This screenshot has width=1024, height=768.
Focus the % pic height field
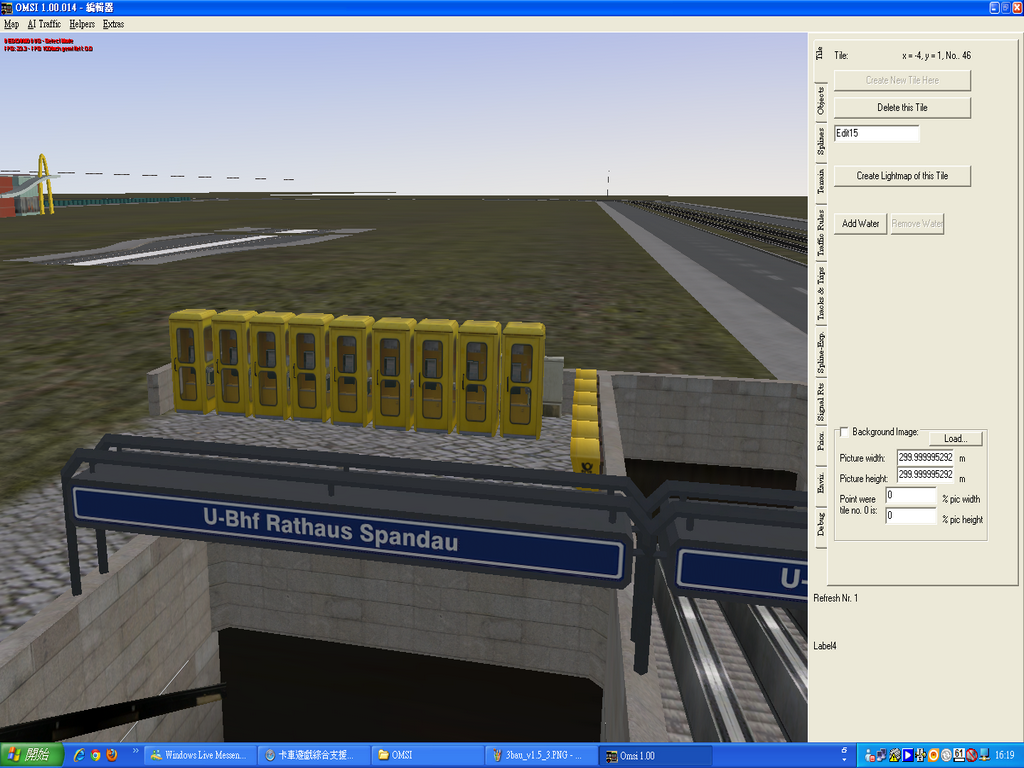click(x=911, y=515)
